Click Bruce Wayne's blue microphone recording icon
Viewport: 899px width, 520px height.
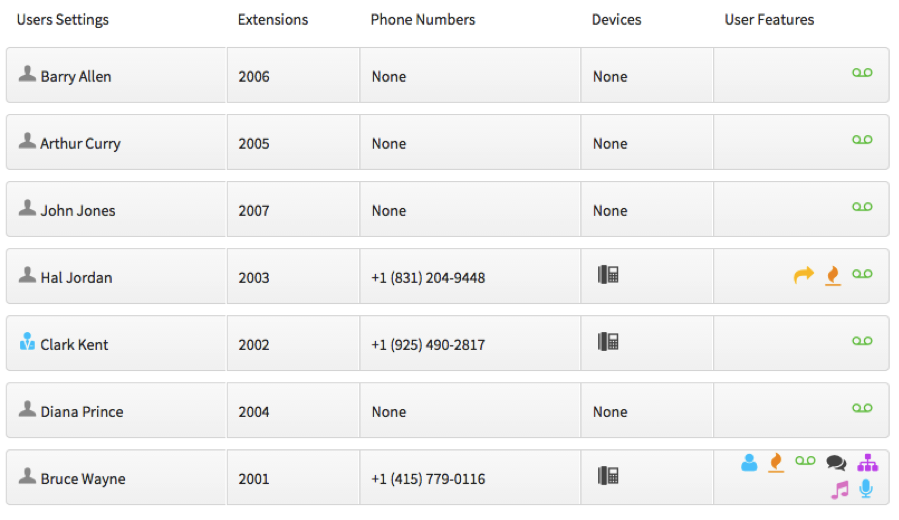[x=866, y=488]
